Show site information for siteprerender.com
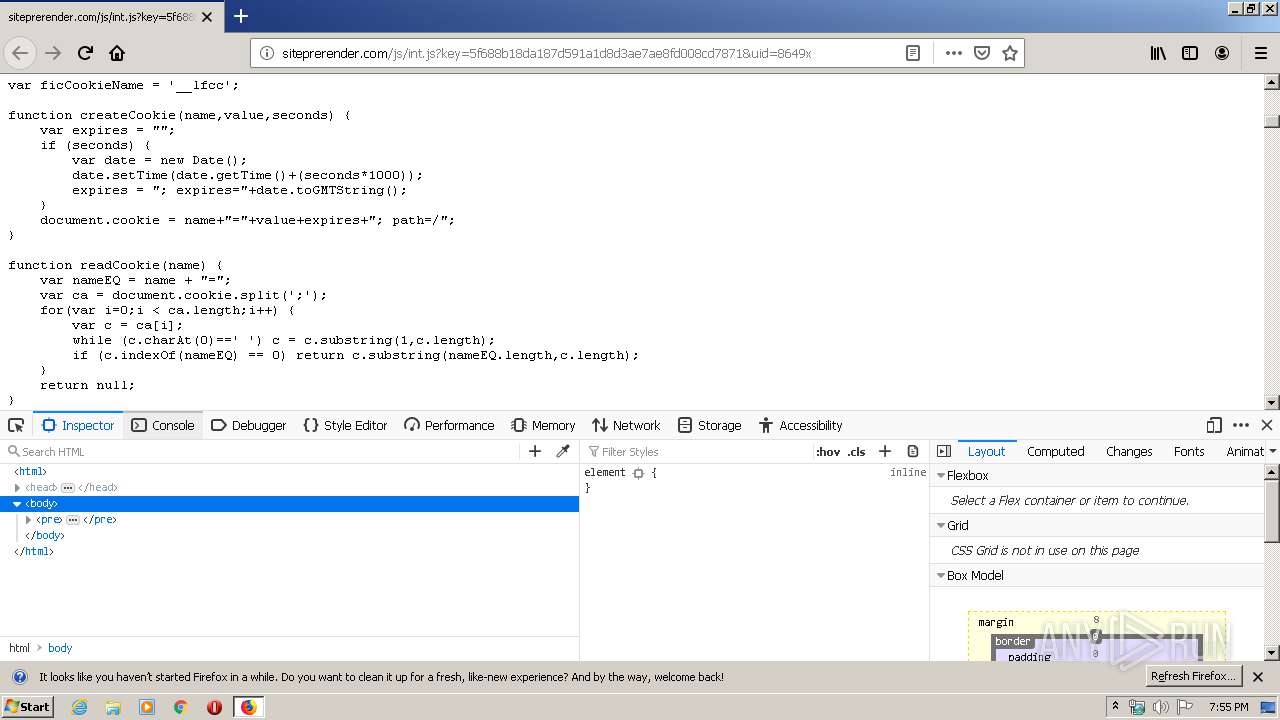Viewport: 1280px width, 720px height. point(267,53)
